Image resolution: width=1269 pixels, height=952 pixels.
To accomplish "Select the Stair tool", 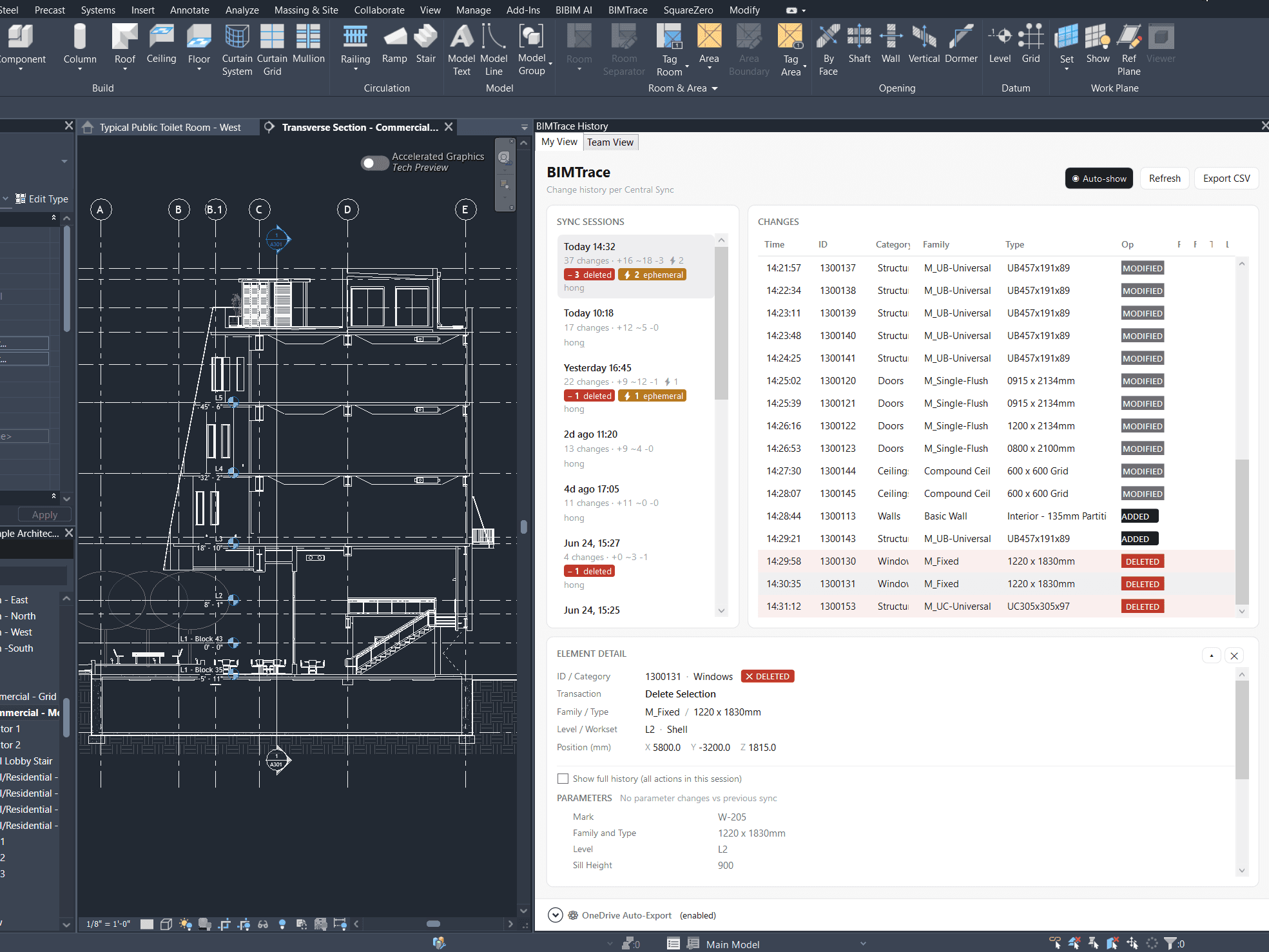I will tap(426, 45).
